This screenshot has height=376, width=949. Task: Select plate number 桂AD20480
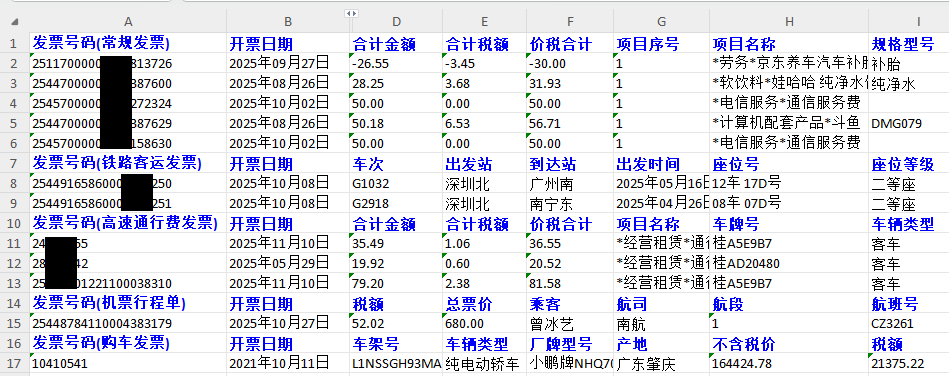[789, 263]
